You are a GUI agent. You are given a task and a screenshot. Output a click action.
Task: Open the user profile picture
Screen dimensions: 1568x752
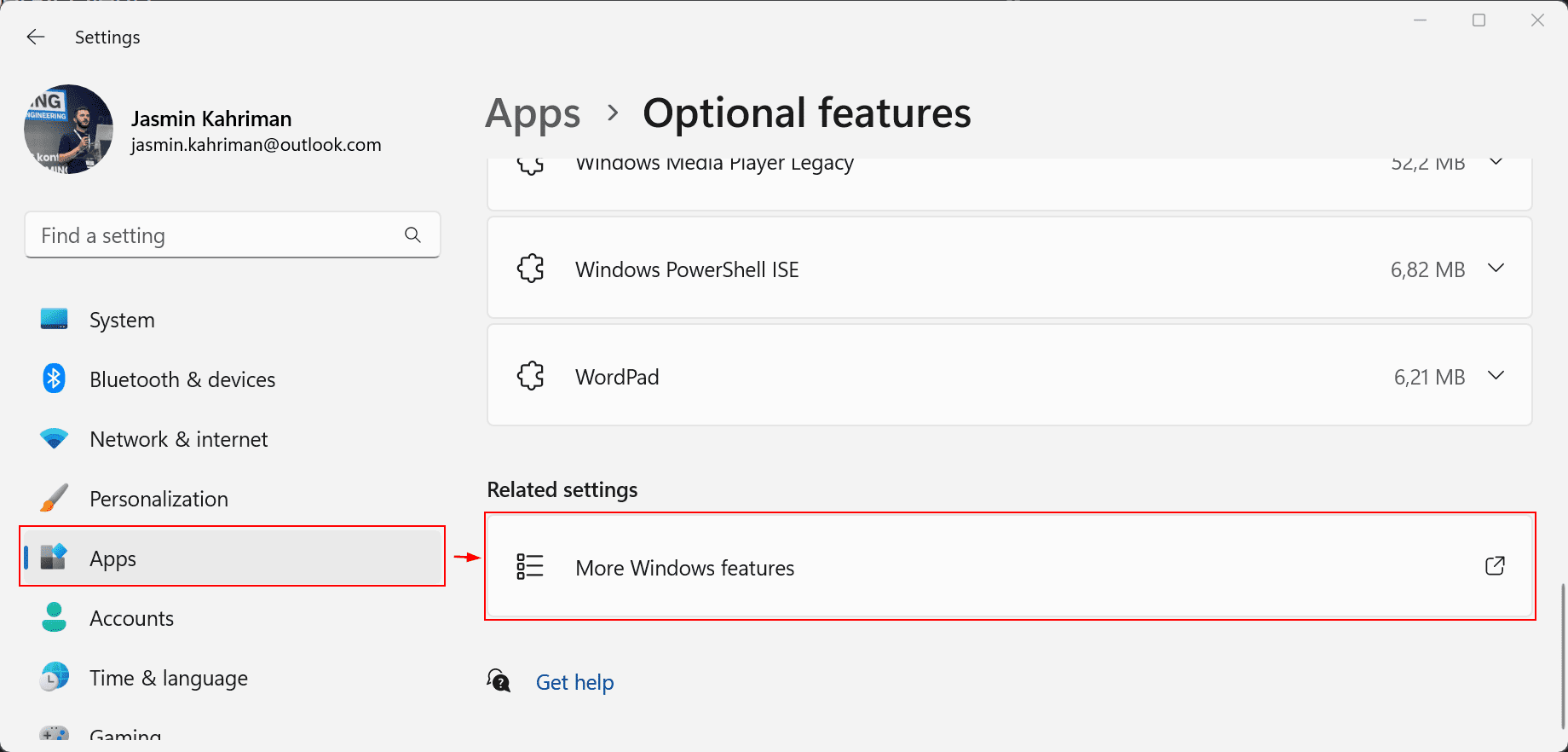[69, 129]
